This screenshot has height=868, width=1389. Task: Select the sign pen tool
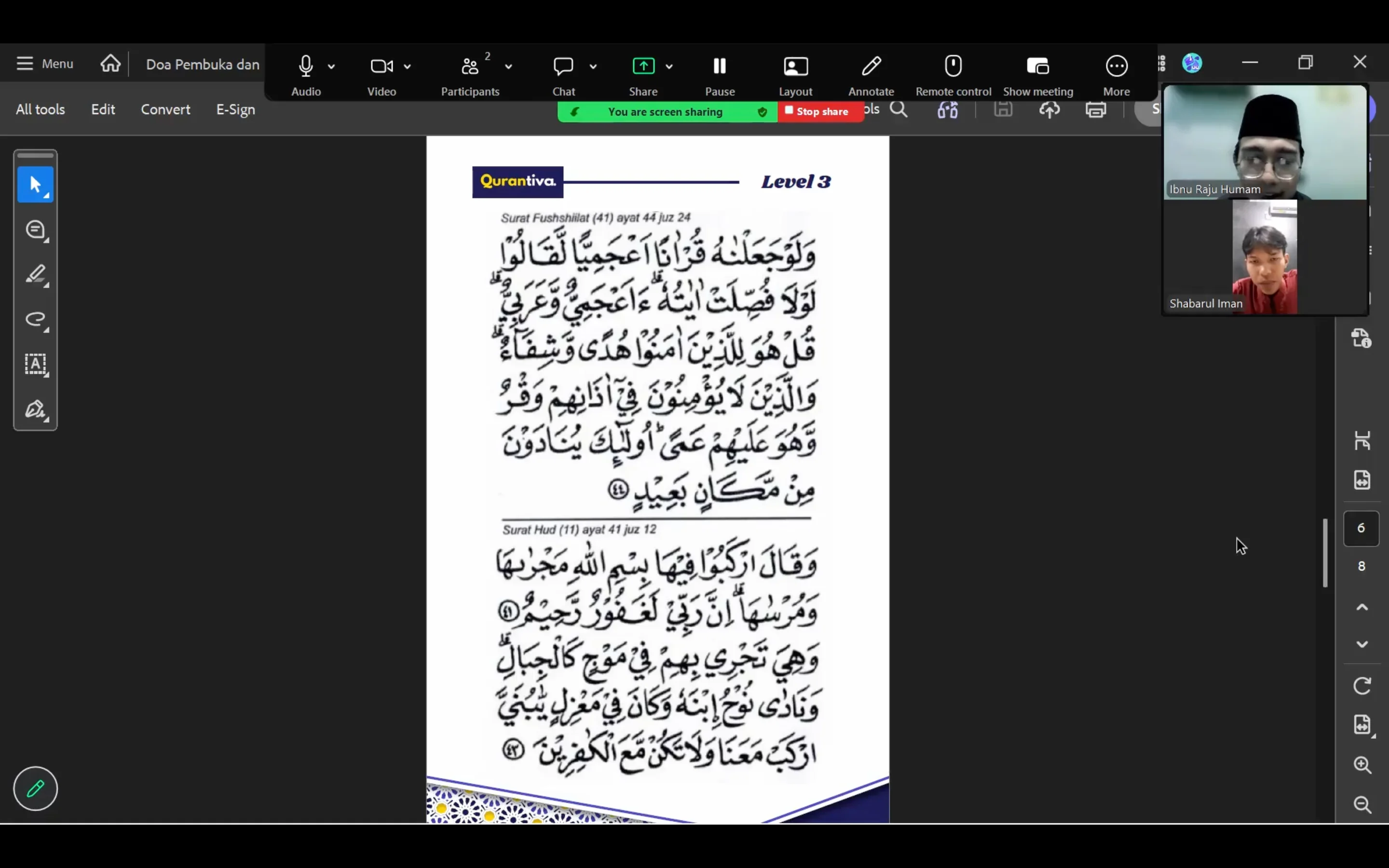[x=36, y=409]
